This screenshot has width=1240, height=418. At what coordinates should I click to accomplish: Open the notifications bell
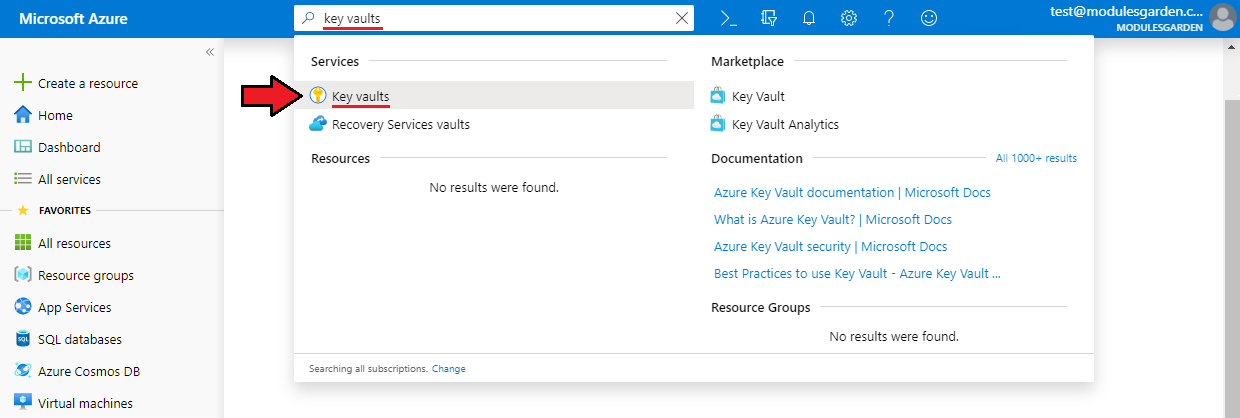tap(809, 18)
